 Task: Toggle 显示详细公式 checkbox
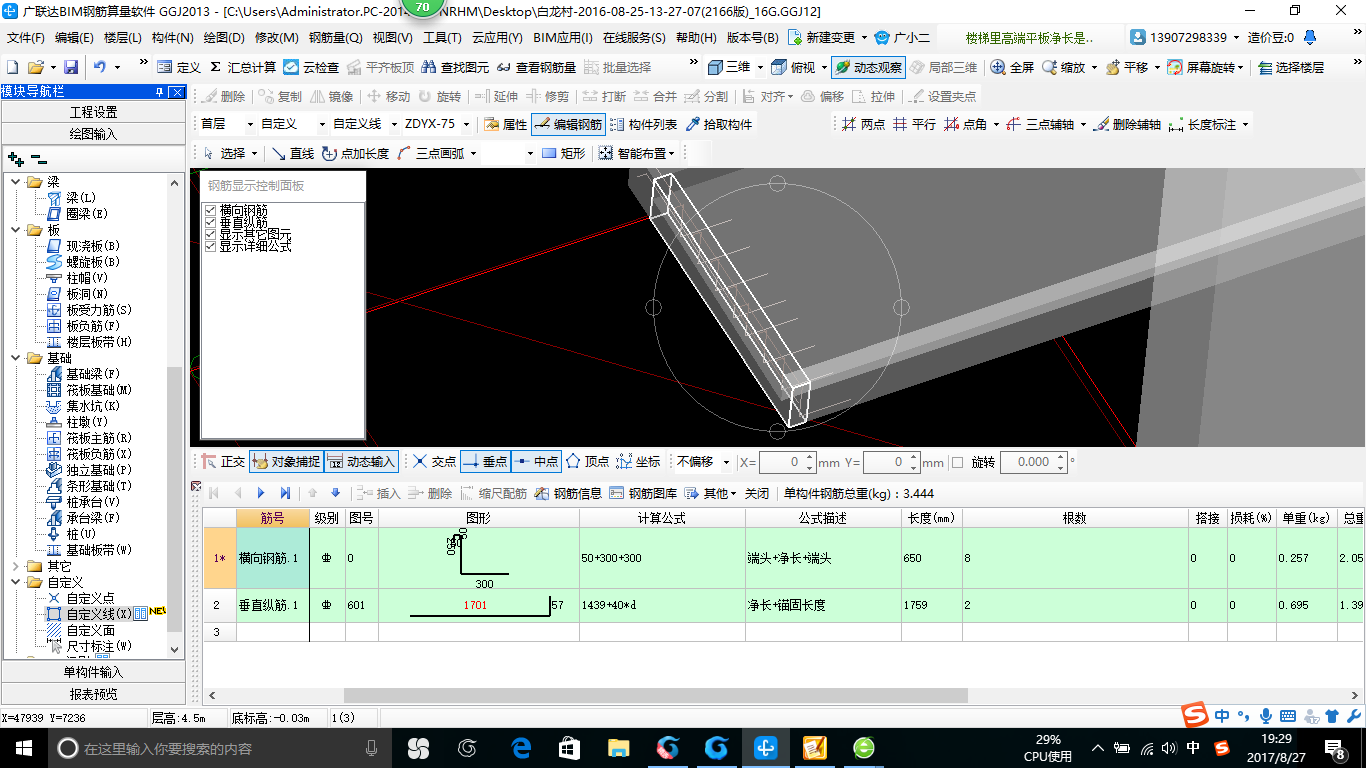point(210,245)
